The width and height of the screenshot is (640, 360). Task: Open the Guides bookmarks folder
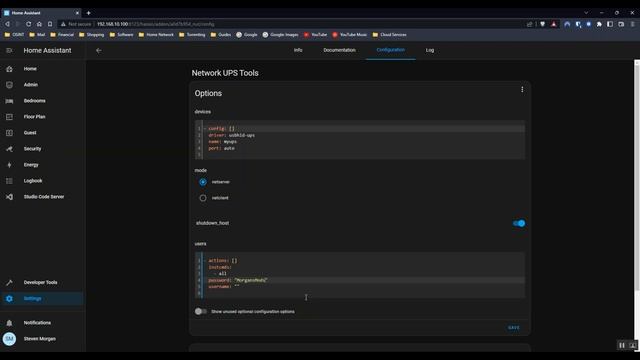(221, 35)
